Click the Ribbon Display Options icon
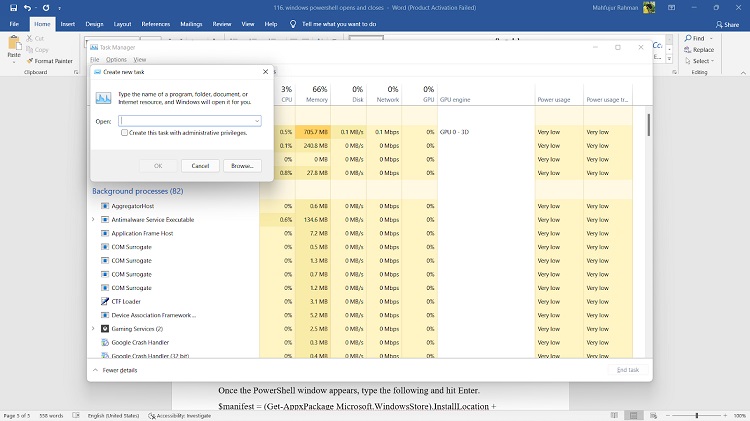750x421 pixels. point(672,8)
